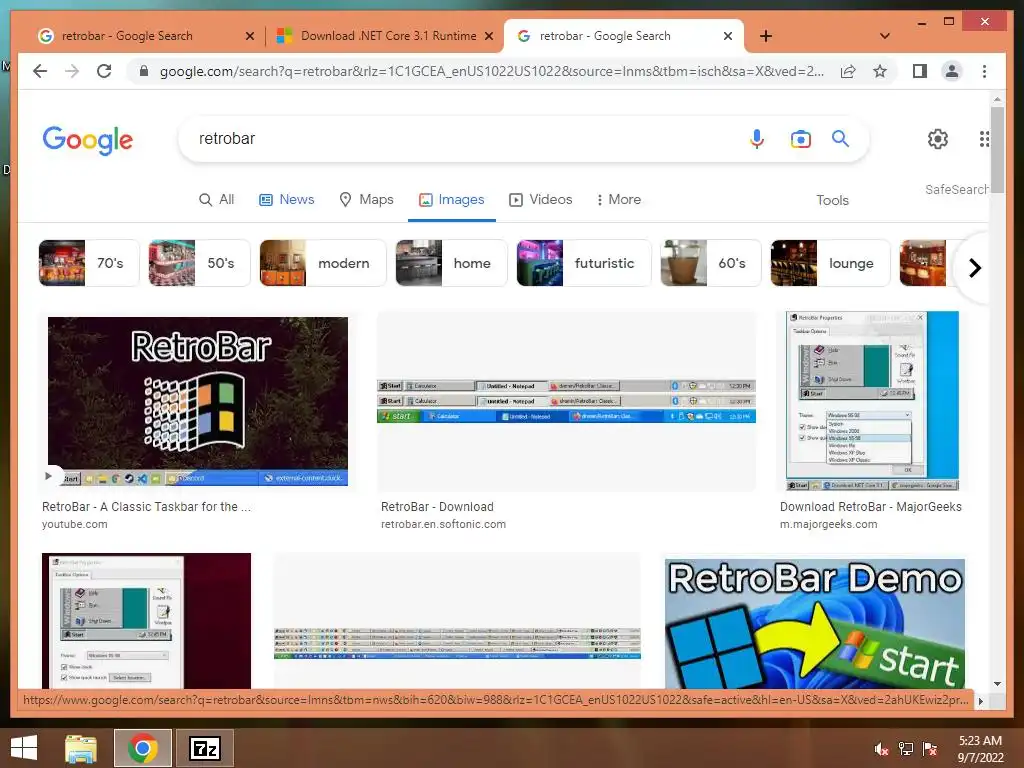Open a new tab with the plus button

click(x=766, y=36)
